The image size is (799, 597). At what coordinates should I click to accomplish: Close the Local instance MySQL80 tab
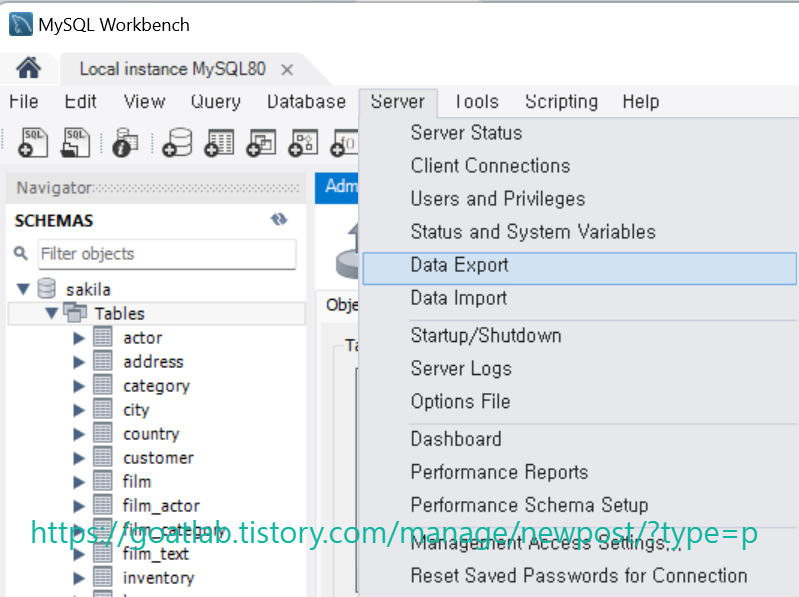(x=287, y=69)
